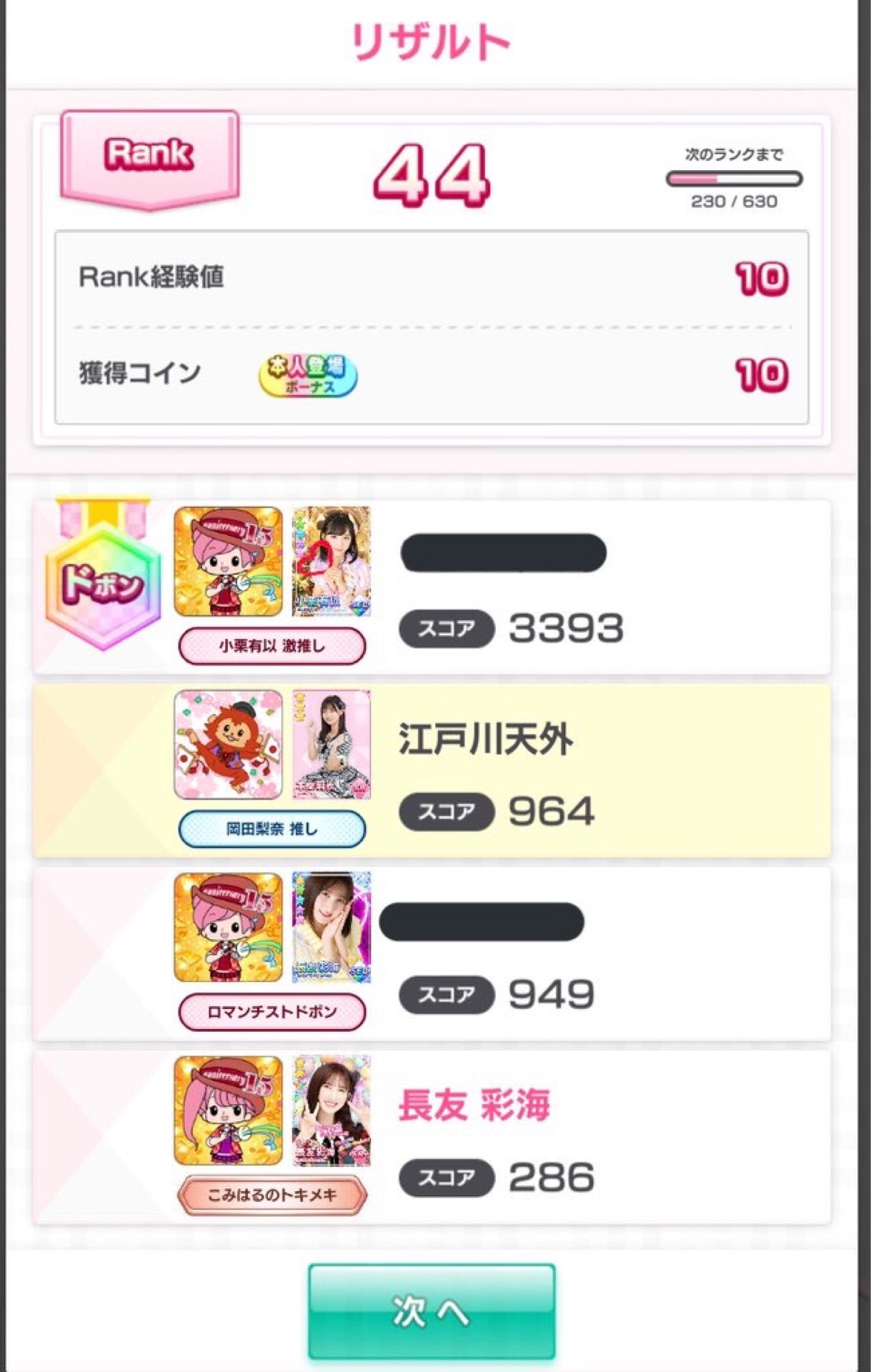
Task: Tap the こみはるのトキメキ title tag
Action: click(272, 1195)
